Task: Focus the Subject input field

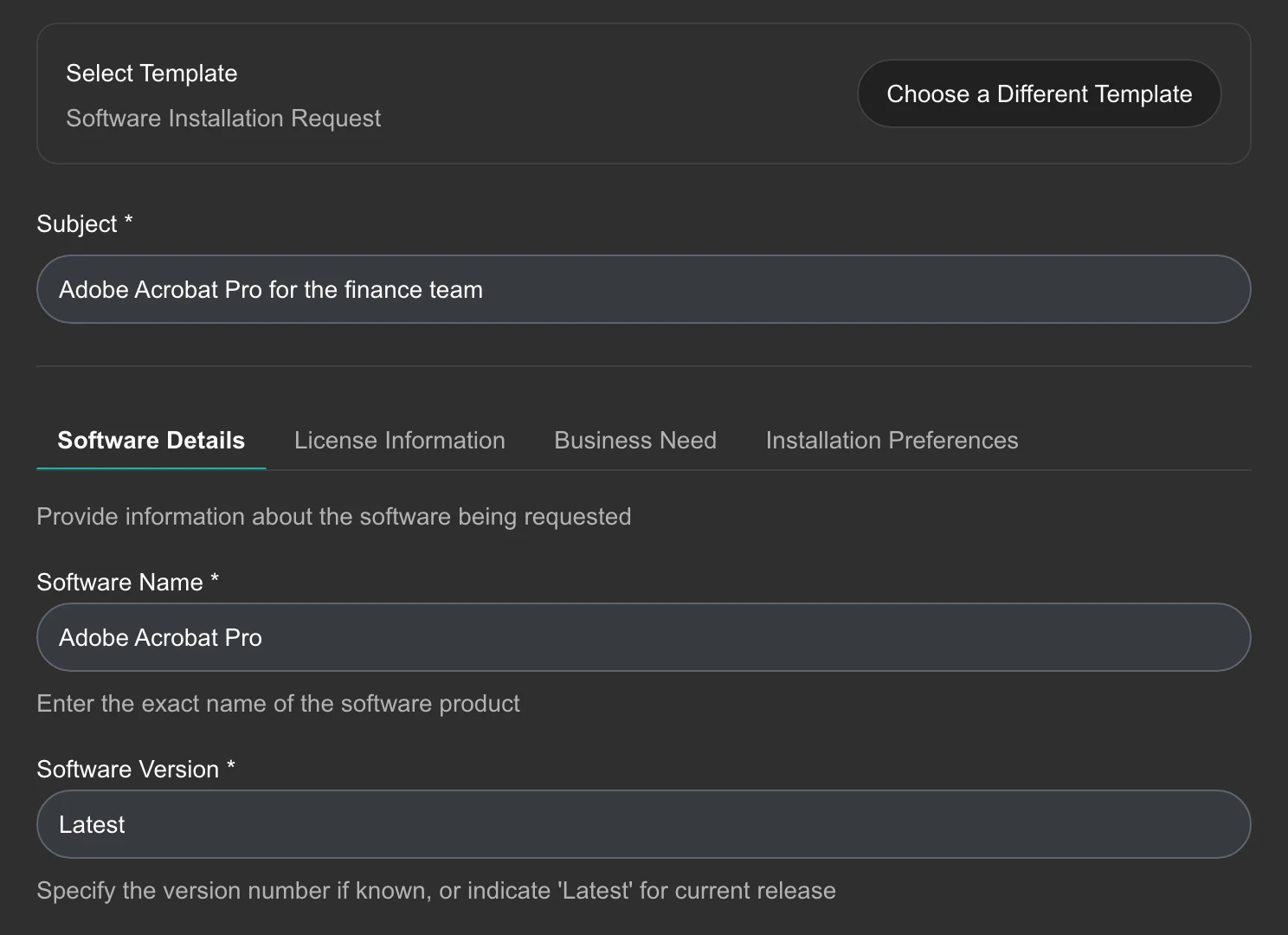Action: click(644, 289)
